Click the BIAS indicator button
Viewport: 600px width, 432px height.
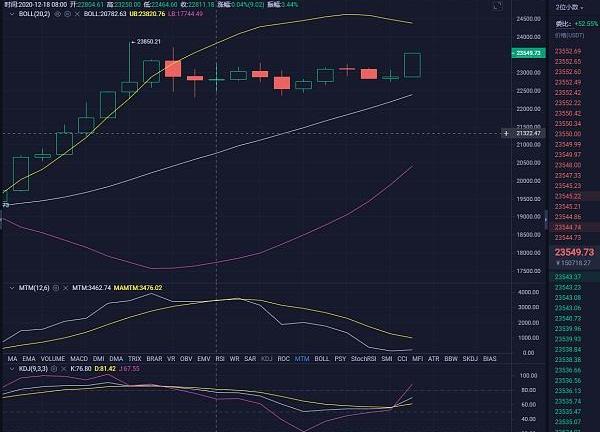(x=490, y=357)
